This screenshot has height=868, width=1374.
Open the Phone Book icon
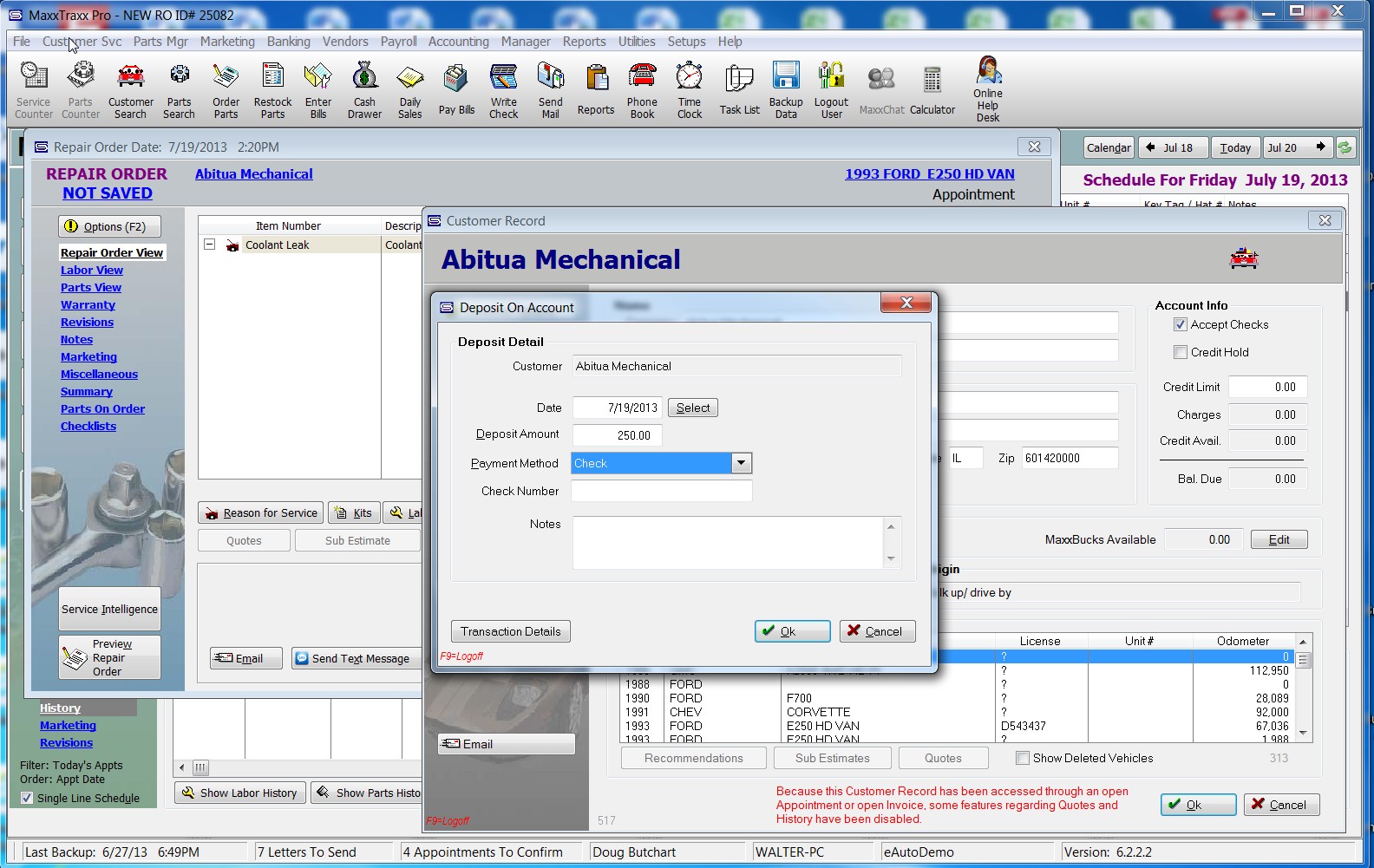643,90
